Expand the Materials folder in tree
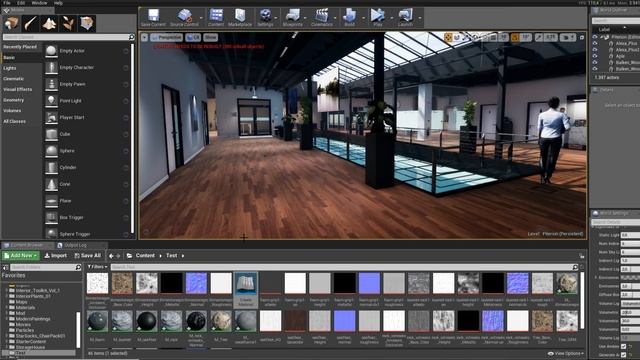 click(x=7, y=307)
